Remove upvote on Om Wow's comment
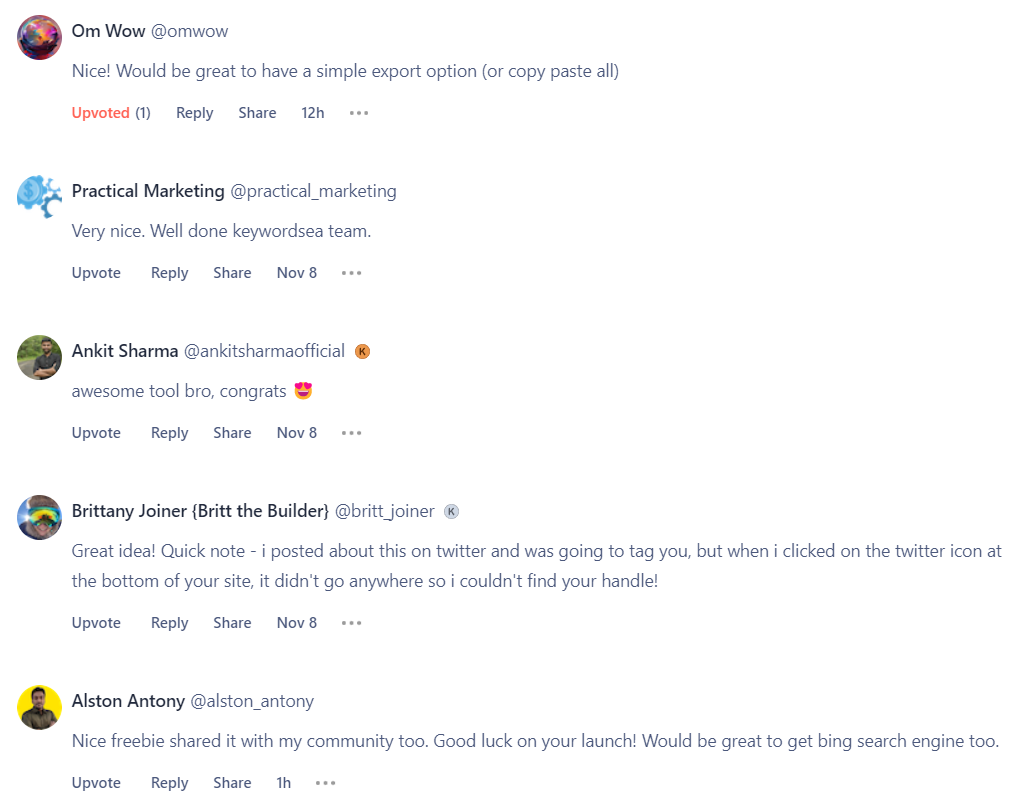 pos(101,113)
